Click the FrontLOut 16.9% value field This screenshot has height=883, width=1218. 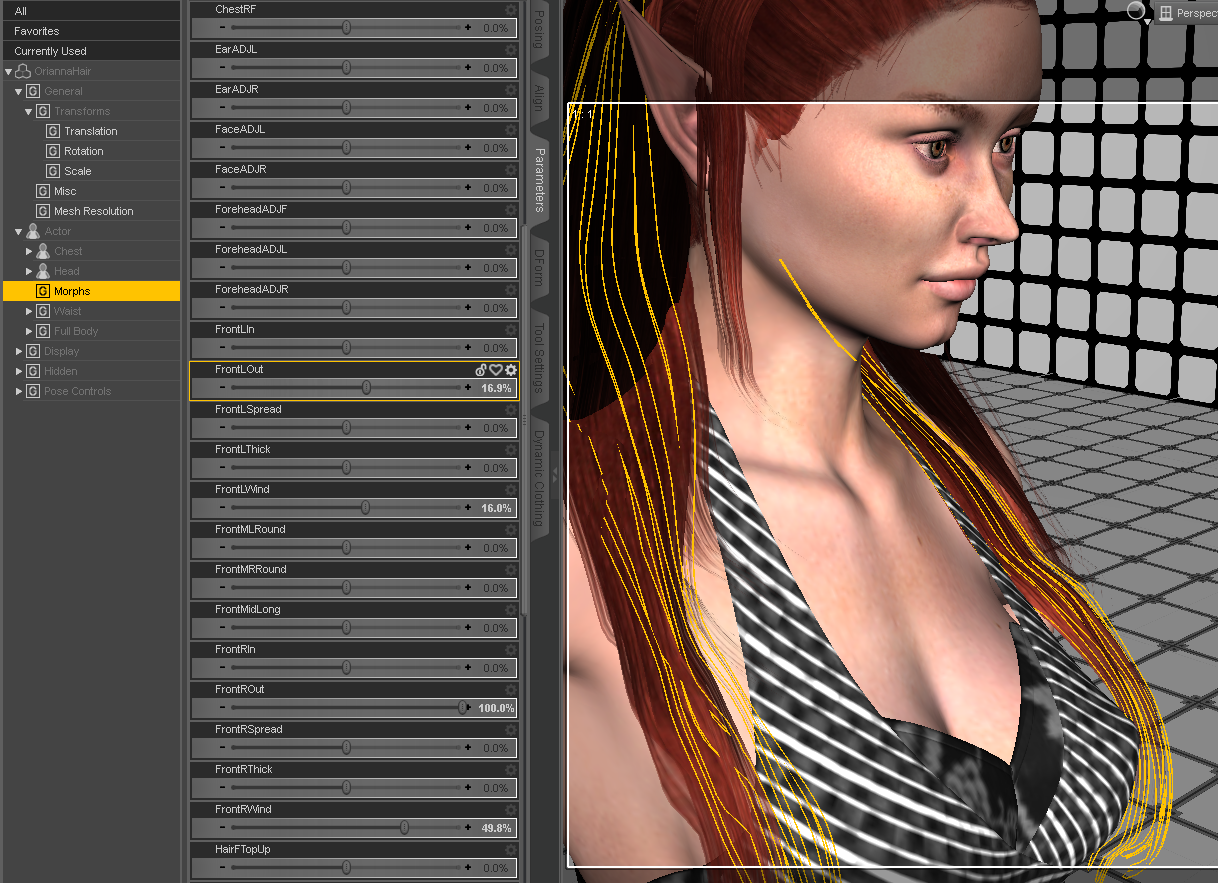(496, 388)
